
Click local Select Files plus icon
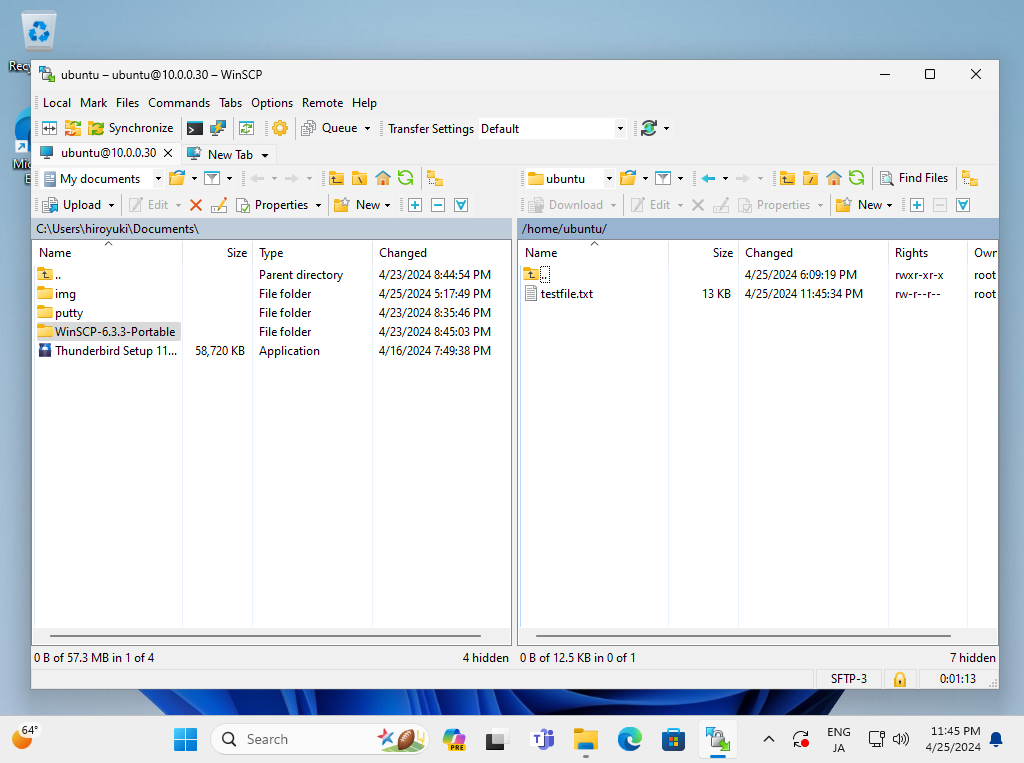415,205
